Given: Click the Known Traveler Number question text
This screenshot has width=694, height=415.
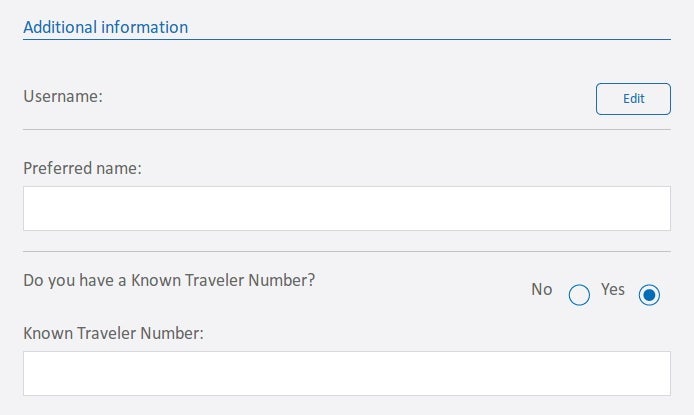Looking at the screenshot, I should pyautogui.click(x=169, y=280).
